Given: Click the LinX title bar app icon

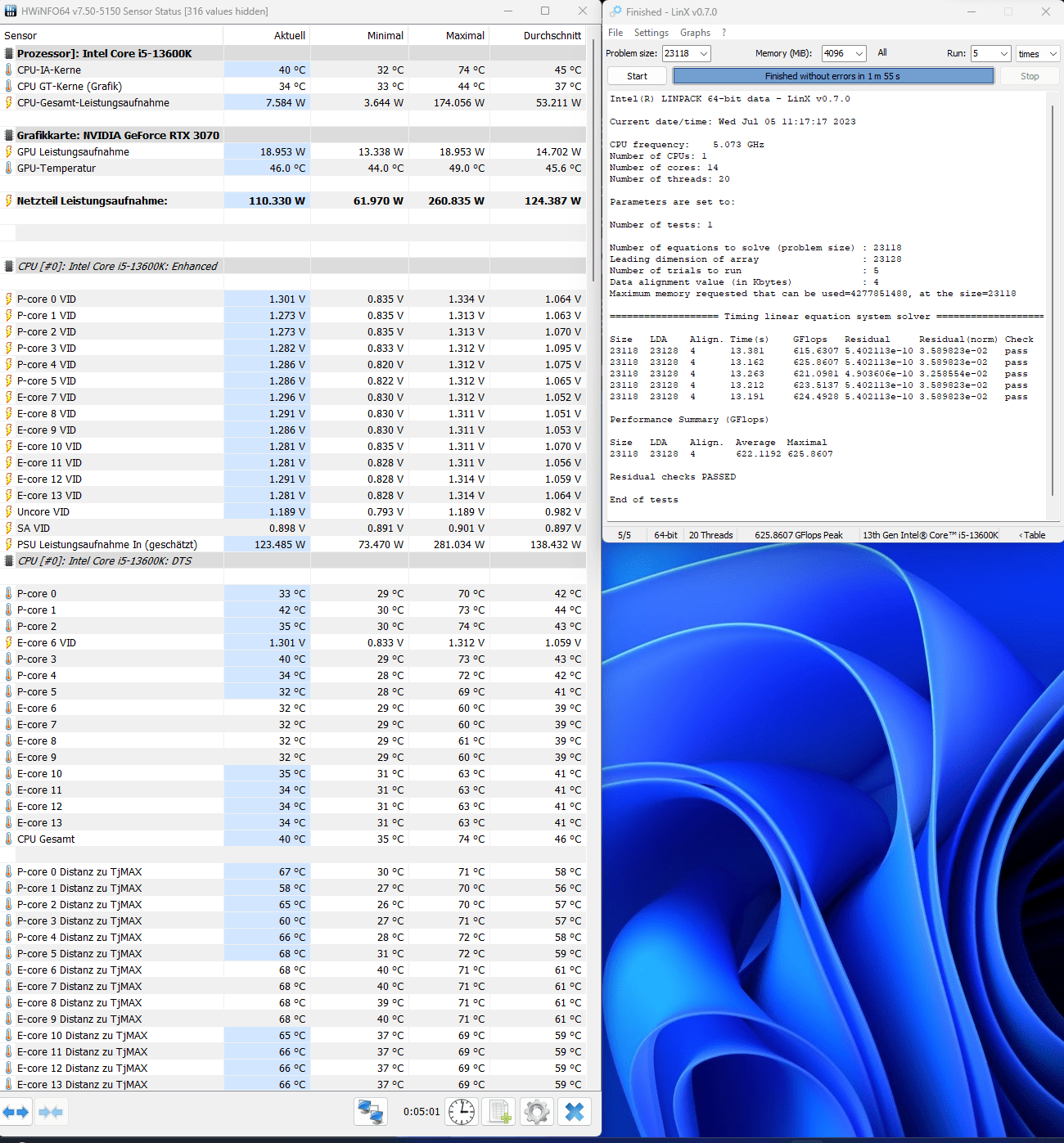Looking at the screenshot, I should pos(615,11).
